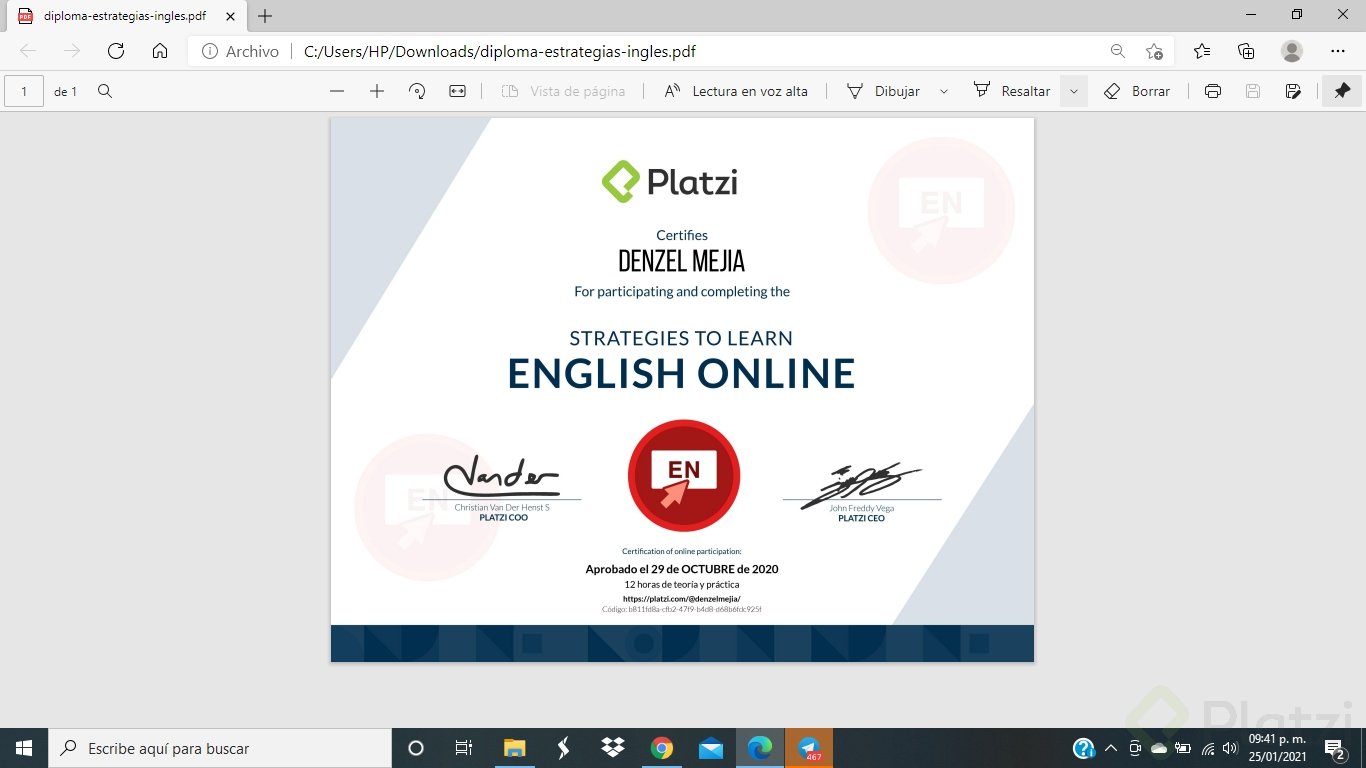The image size is (1366, 768).
Task: Open a new browser tab
Action: 265,16
